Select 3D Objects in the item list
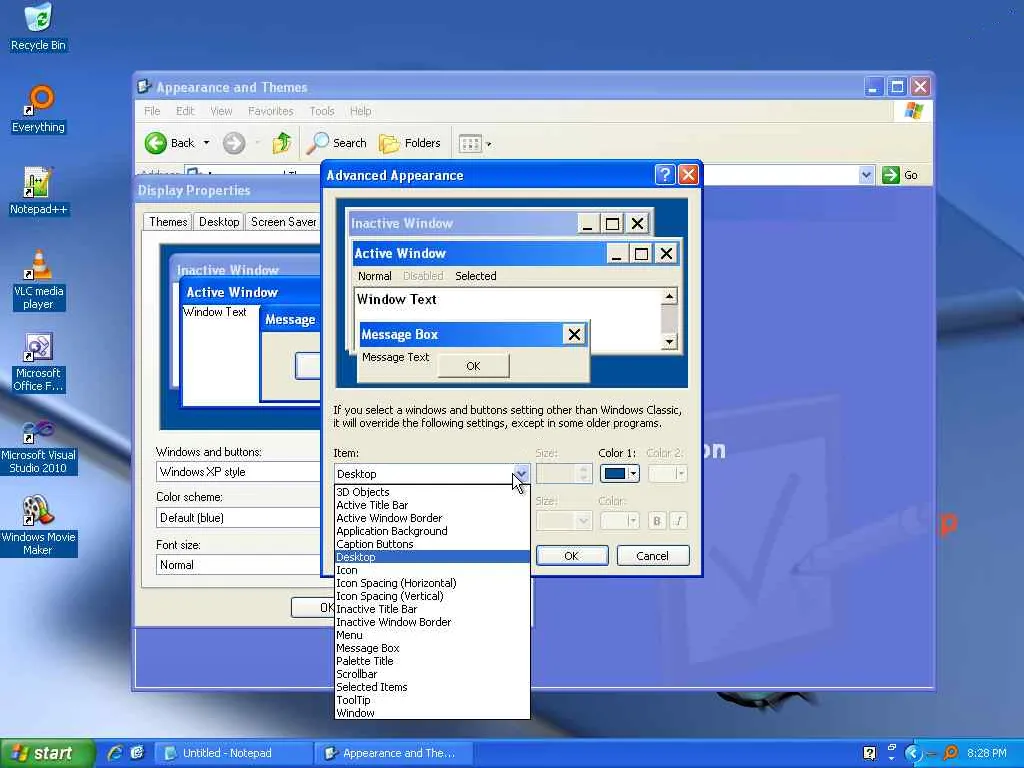Image resolution: width=1024 pixels, height=768 pixels. [432, 492]
